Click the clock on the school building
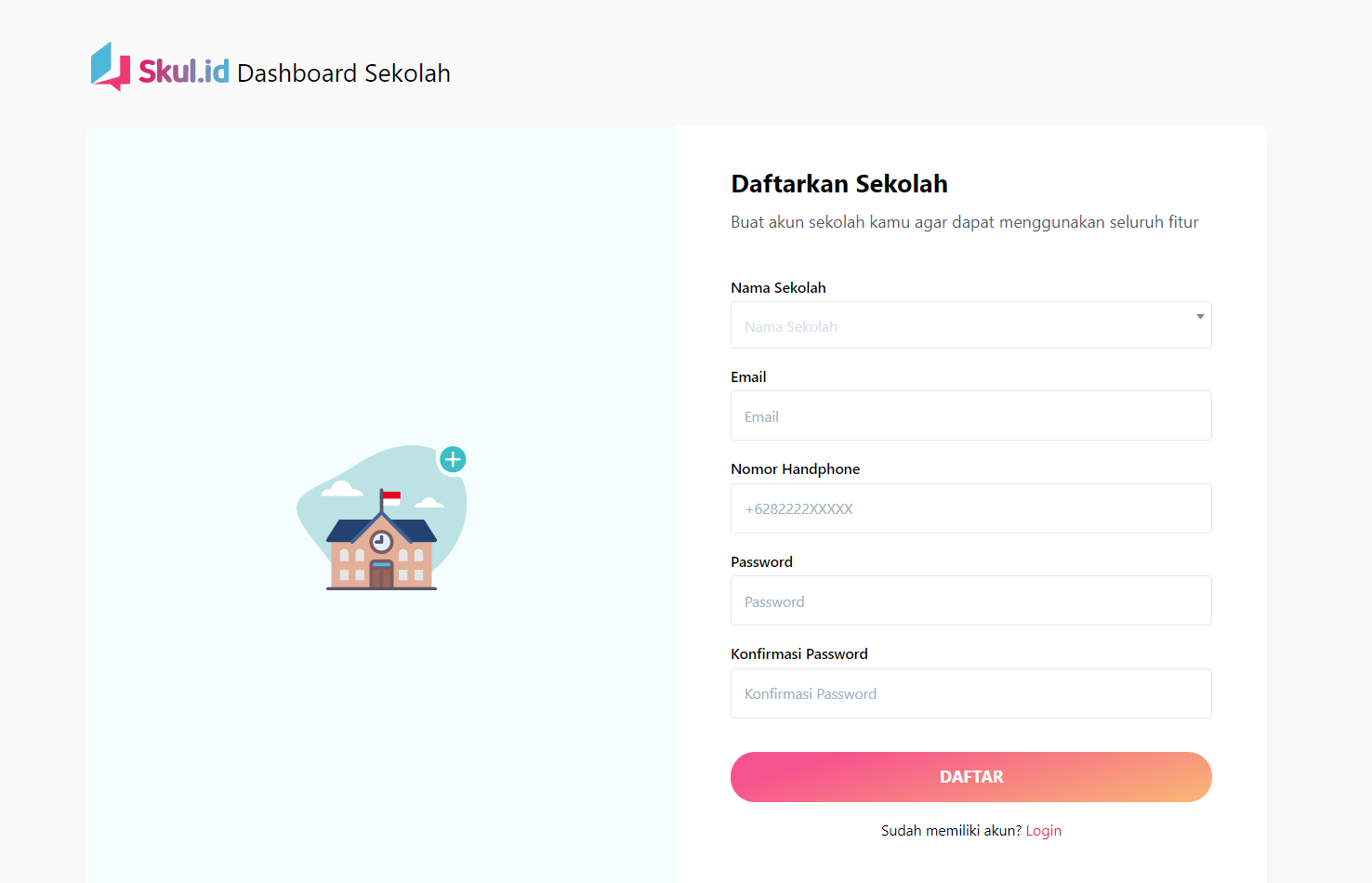Image resolution: width=1372 pixels, height=883 pixels. tap(381, 541)
